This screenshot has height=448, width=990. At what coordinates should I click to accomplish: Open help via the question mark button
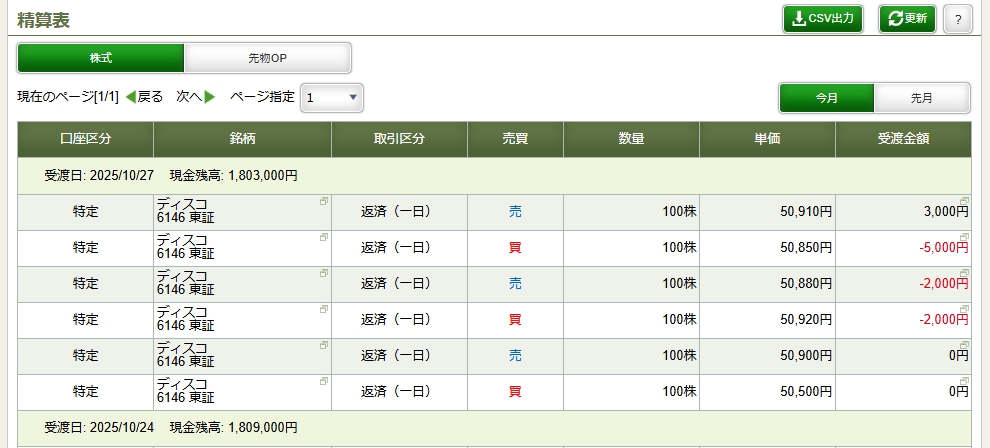point(958,19)
